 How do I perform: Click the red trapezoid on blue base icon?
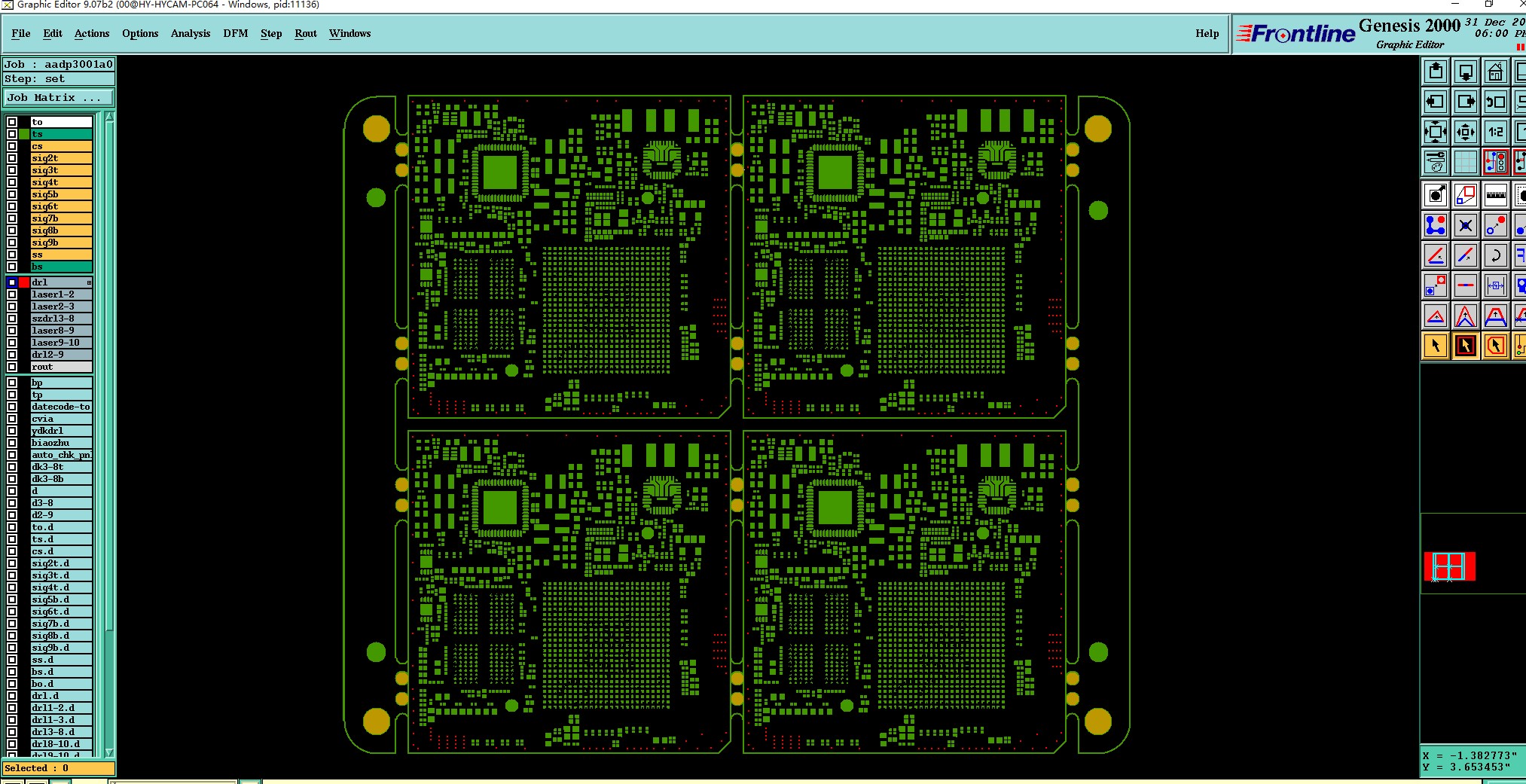(x=1496, y=316)
